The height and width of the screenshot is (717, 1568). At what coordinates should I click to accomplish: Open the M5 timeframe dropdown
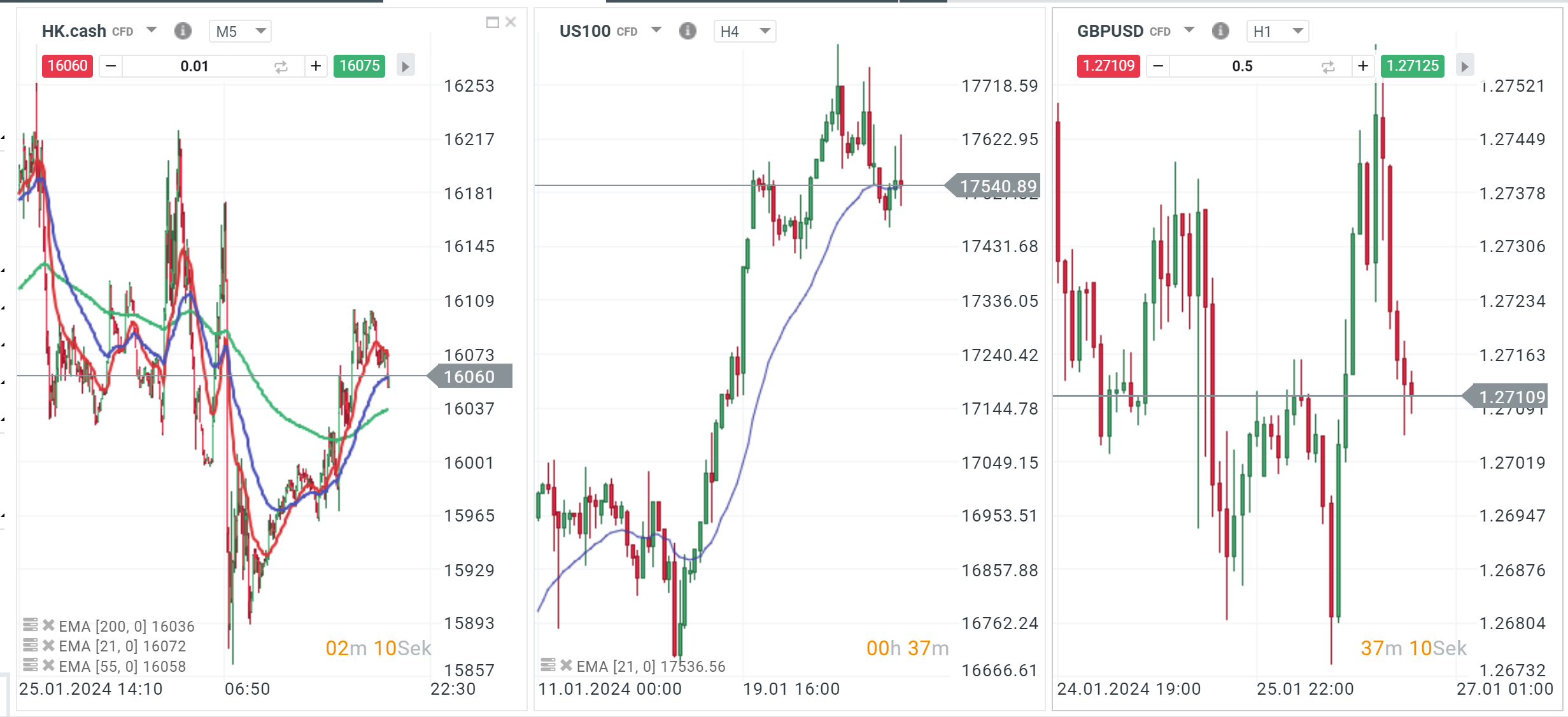point(240,31)
